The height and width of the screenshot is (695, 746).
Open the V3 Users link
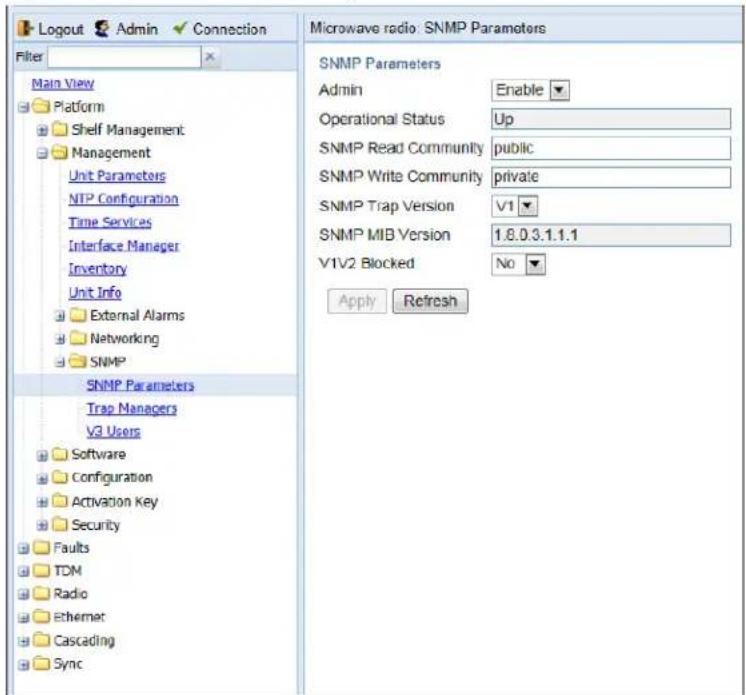[x=113, y=431]
